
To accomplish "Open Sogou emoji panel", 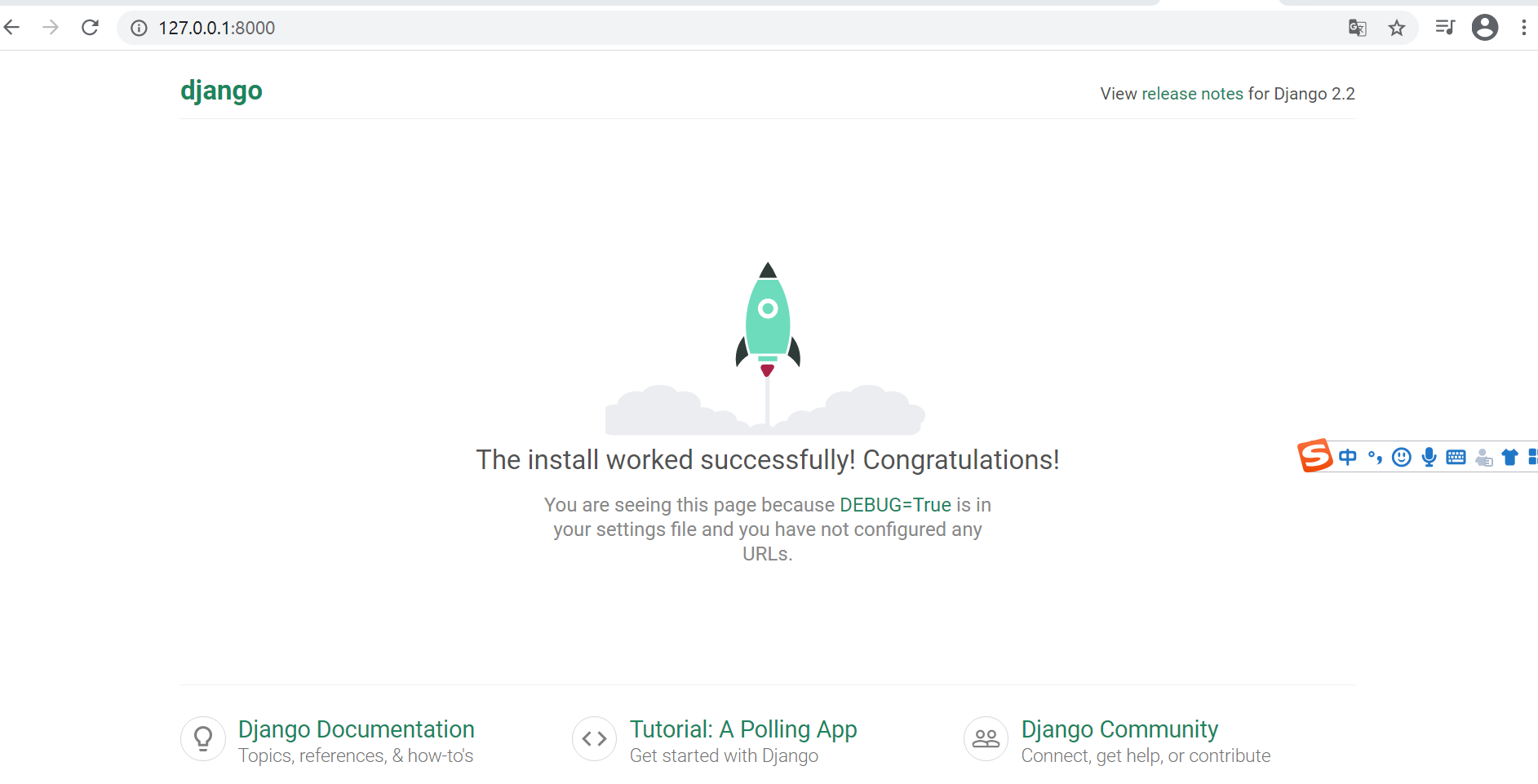I will (x=1402, y=457).
